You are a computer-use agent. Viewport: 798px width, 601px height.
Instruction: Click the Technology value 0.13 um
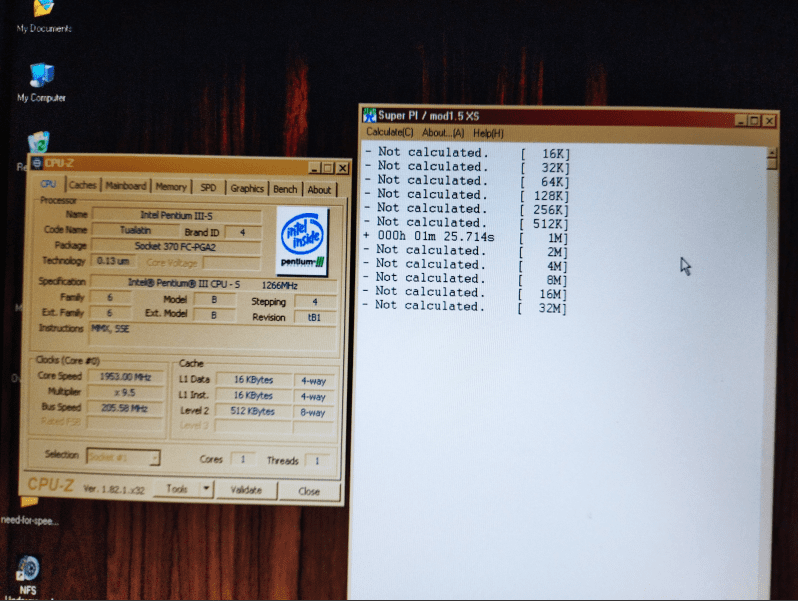pyautogui.click(x=113, y=261)
